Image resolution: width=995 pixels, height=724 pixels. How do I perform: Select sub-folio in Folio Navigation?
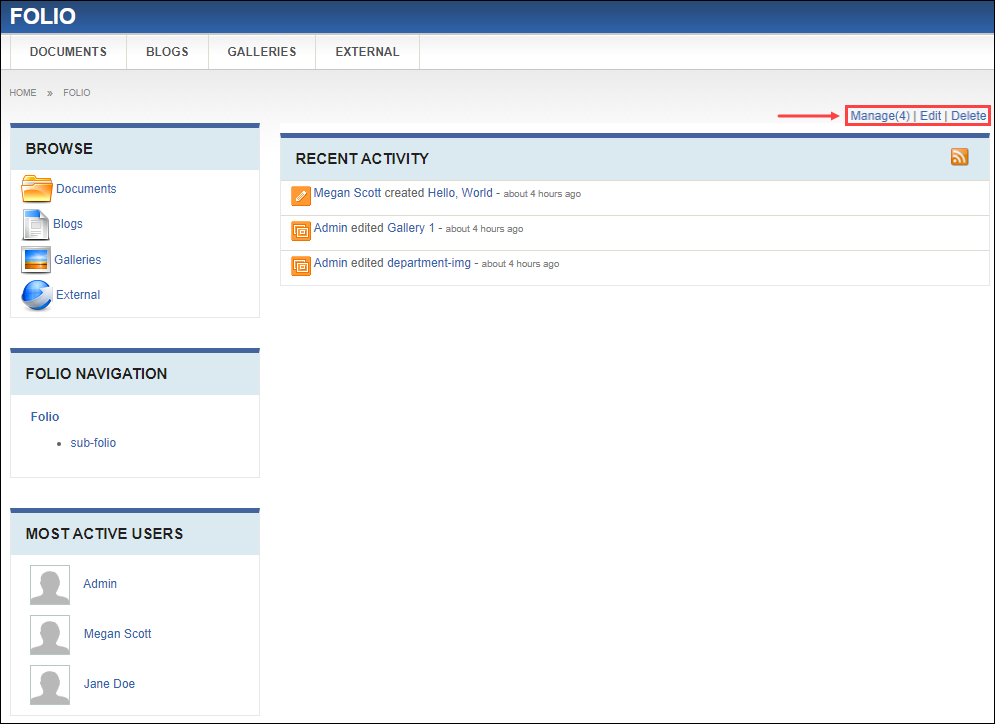(x=93, y=443)
